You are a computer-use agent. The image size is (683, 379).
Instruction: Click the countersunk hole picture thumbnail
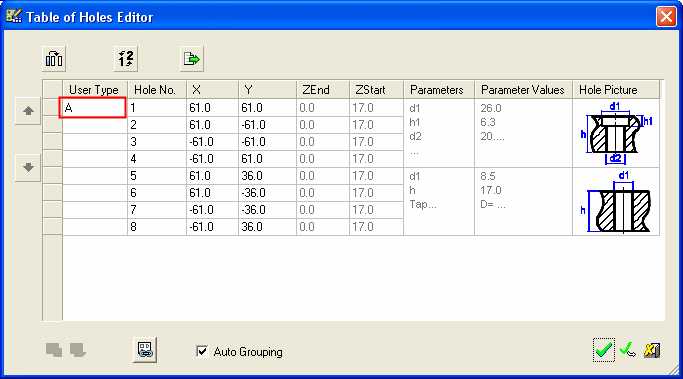616,133
